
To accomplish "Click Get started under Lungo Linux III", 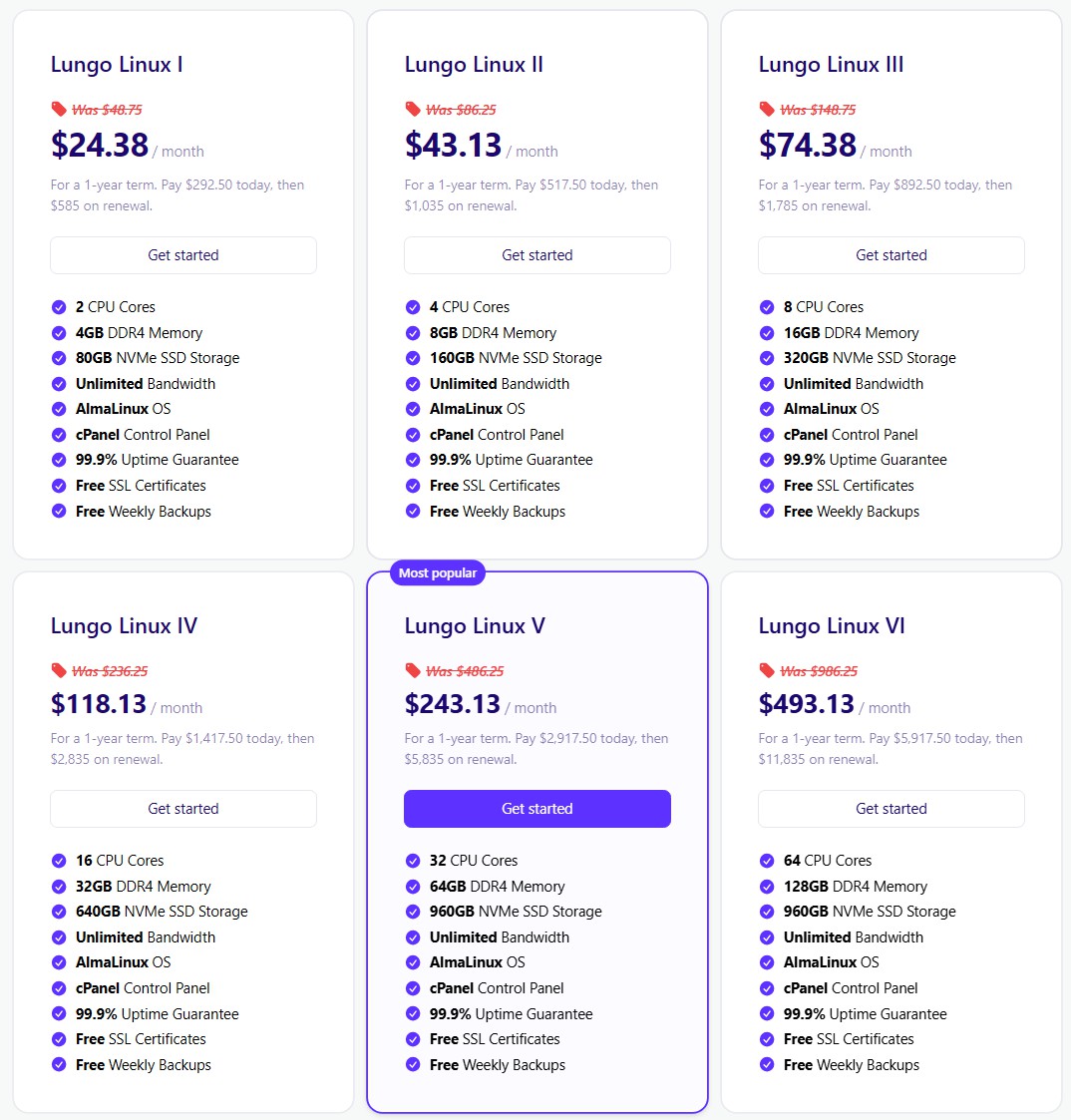I will tap(891, 254).
